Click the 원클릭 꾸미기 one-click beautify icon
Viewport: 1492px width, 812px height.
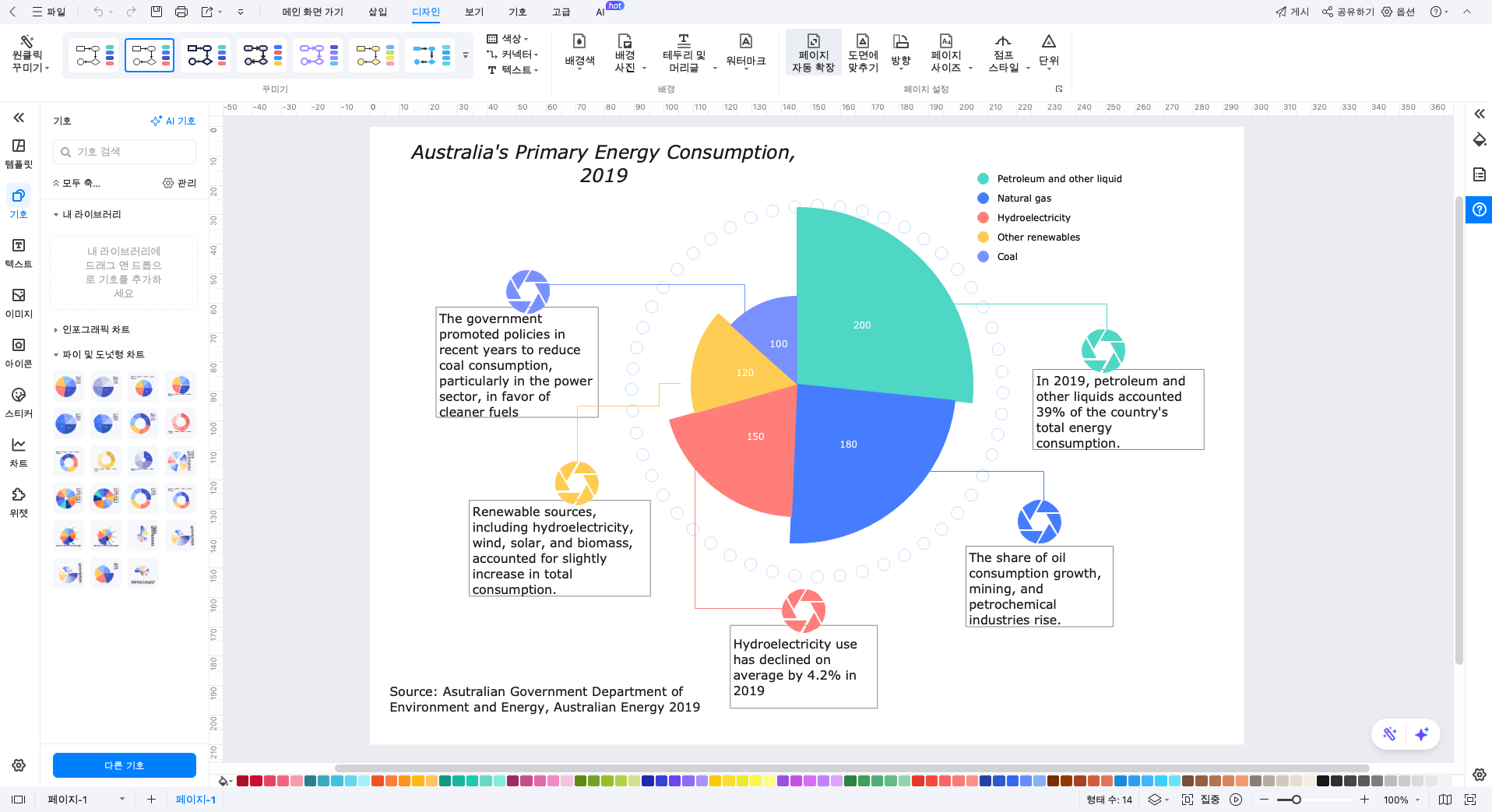(x=27, y=42)
